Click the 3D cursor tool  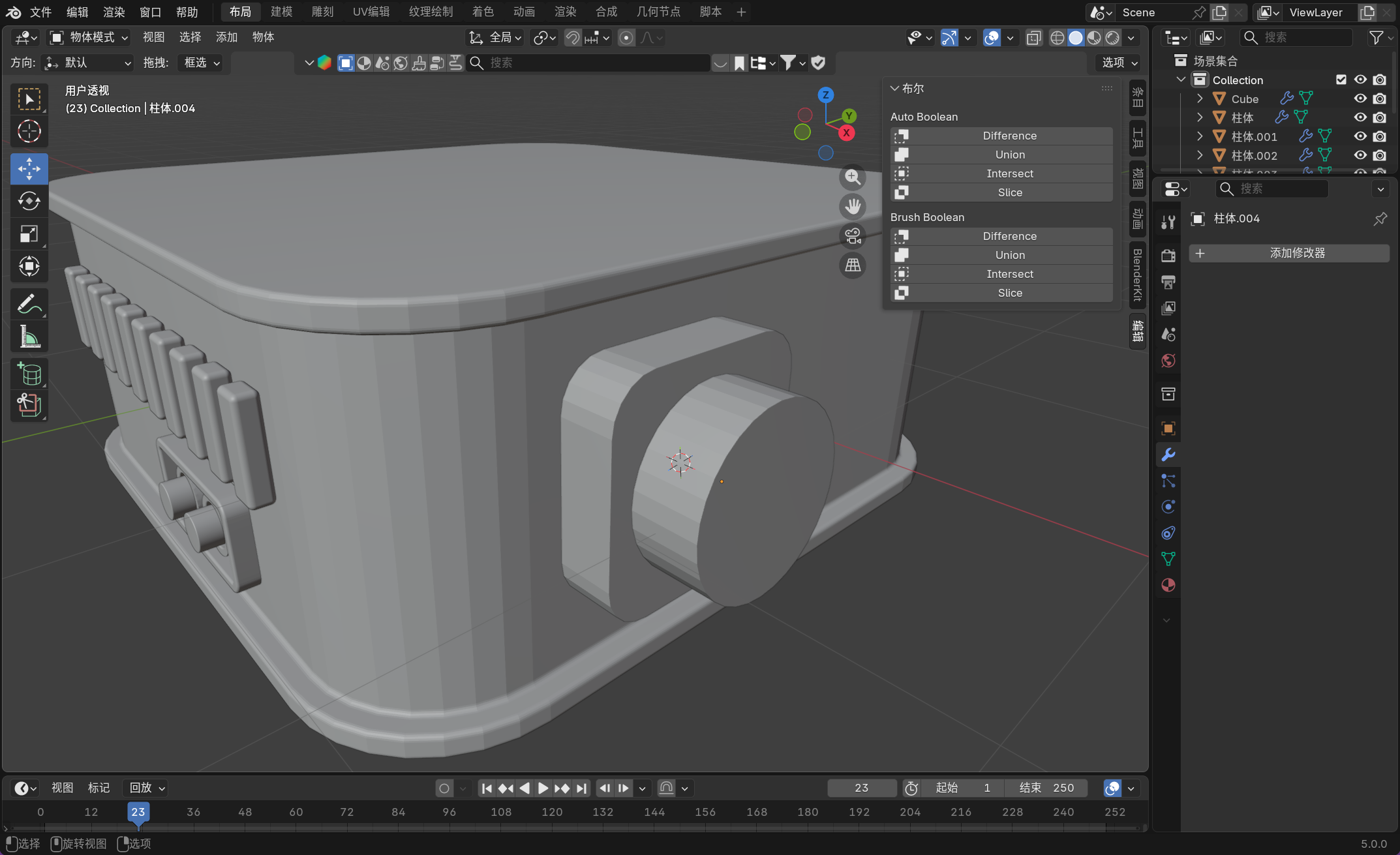click(x=29, y=132)
